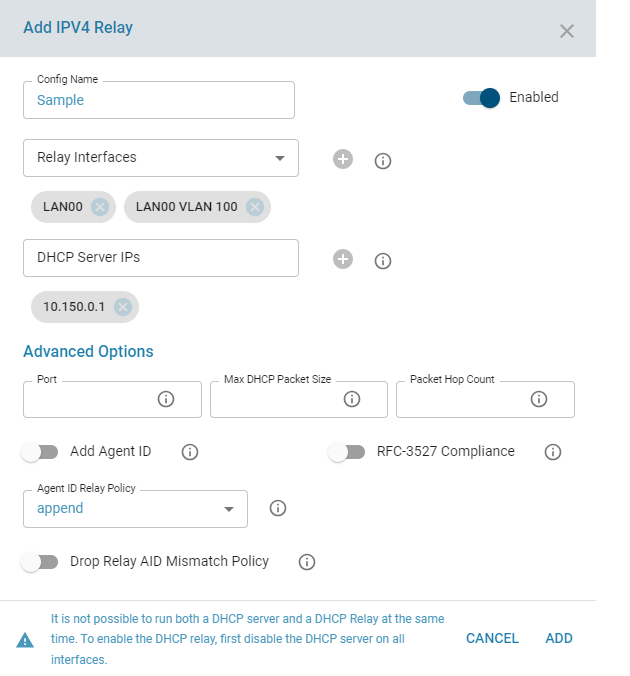Click the CANCEL button

coord(492,638)
